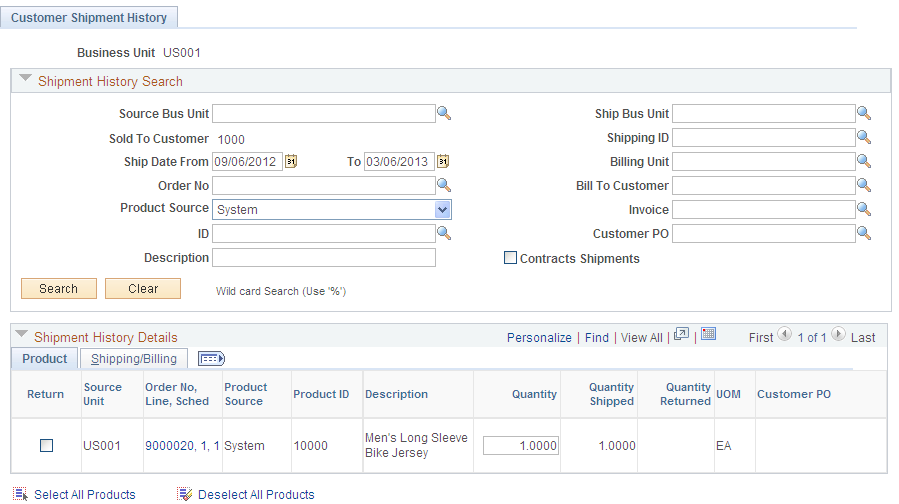899x504 pixels.
Task: Open lookup for Bill To Customer
Action: (864, 185)
